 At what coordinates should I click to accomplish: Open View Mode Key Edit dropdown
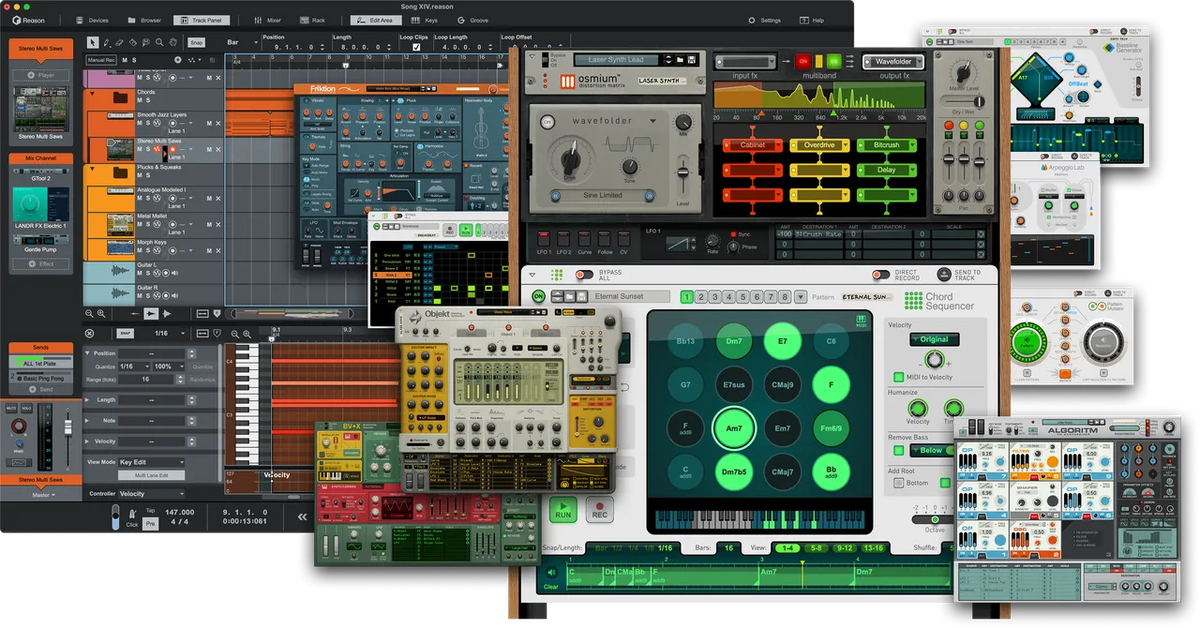pos(151,462)
